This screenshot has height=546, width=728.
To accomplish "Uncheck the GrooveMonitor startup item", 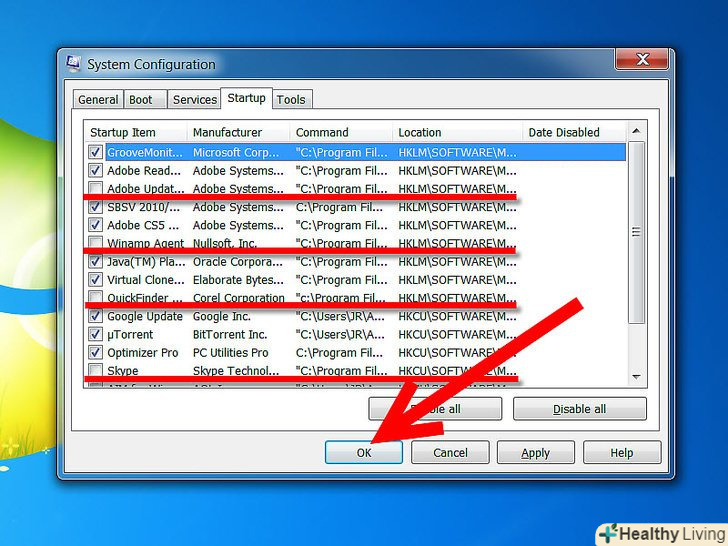I will 95,152.
